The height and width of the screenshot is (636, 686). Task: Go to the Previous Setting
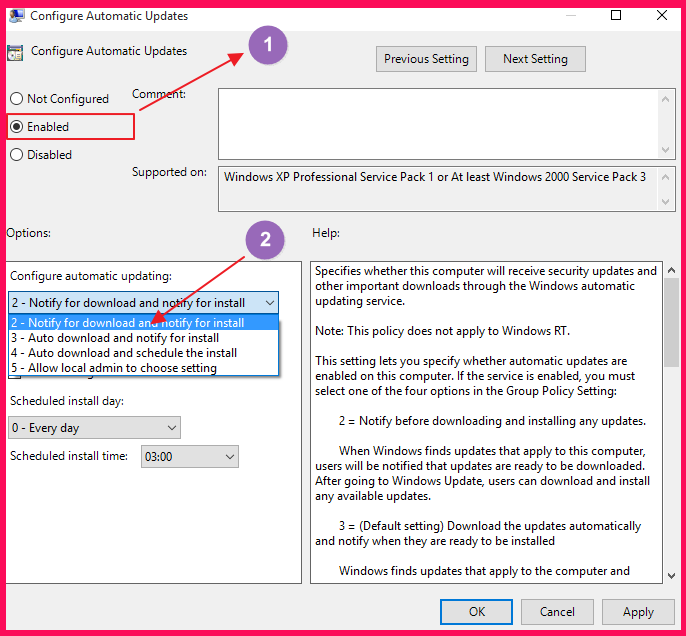(x=426, y=59)
